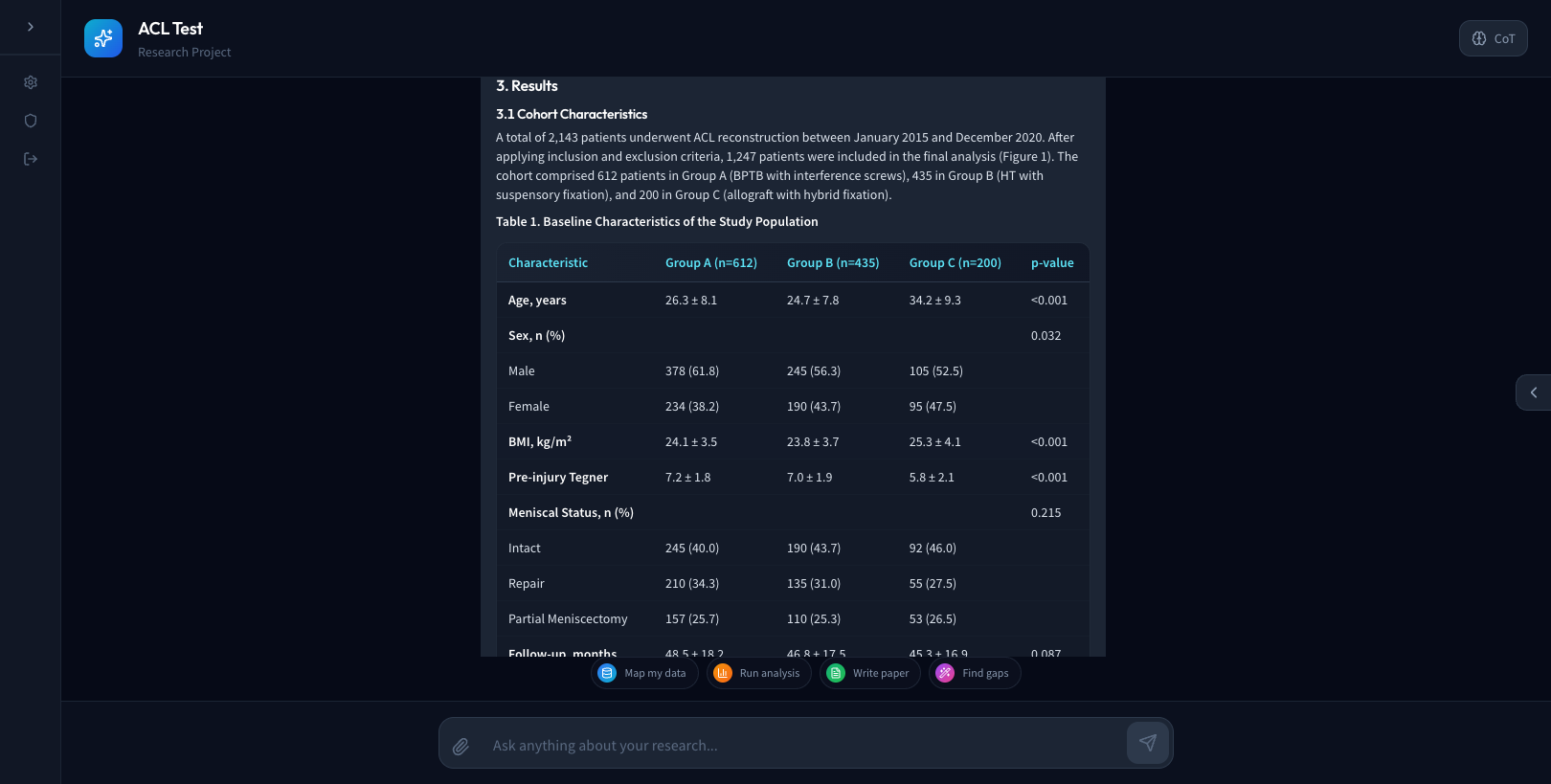Choose the Write paper quick action

tap(869, 673)
